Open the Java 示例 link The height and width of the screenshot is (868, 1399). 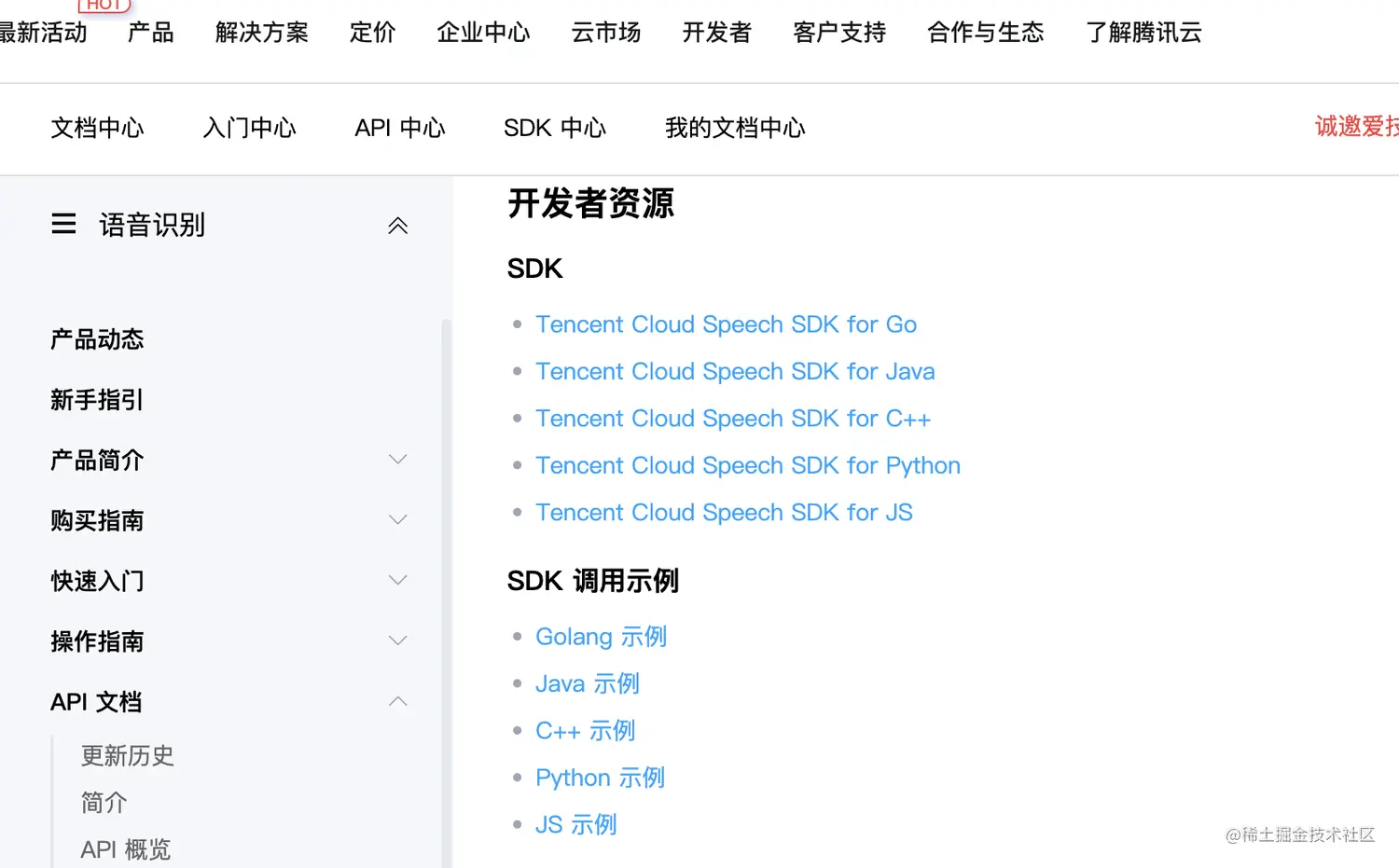coord(588,683)
